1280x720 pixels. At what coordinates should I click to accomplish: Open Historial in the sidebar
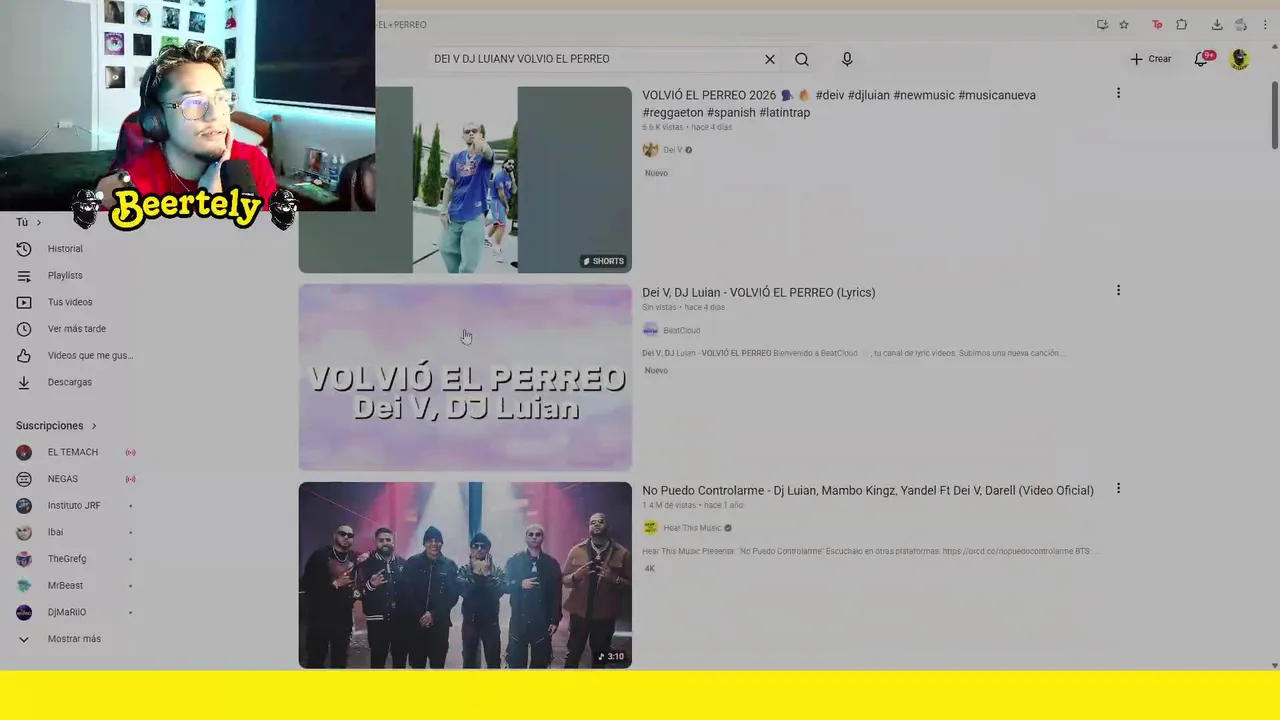pos(65,249)
